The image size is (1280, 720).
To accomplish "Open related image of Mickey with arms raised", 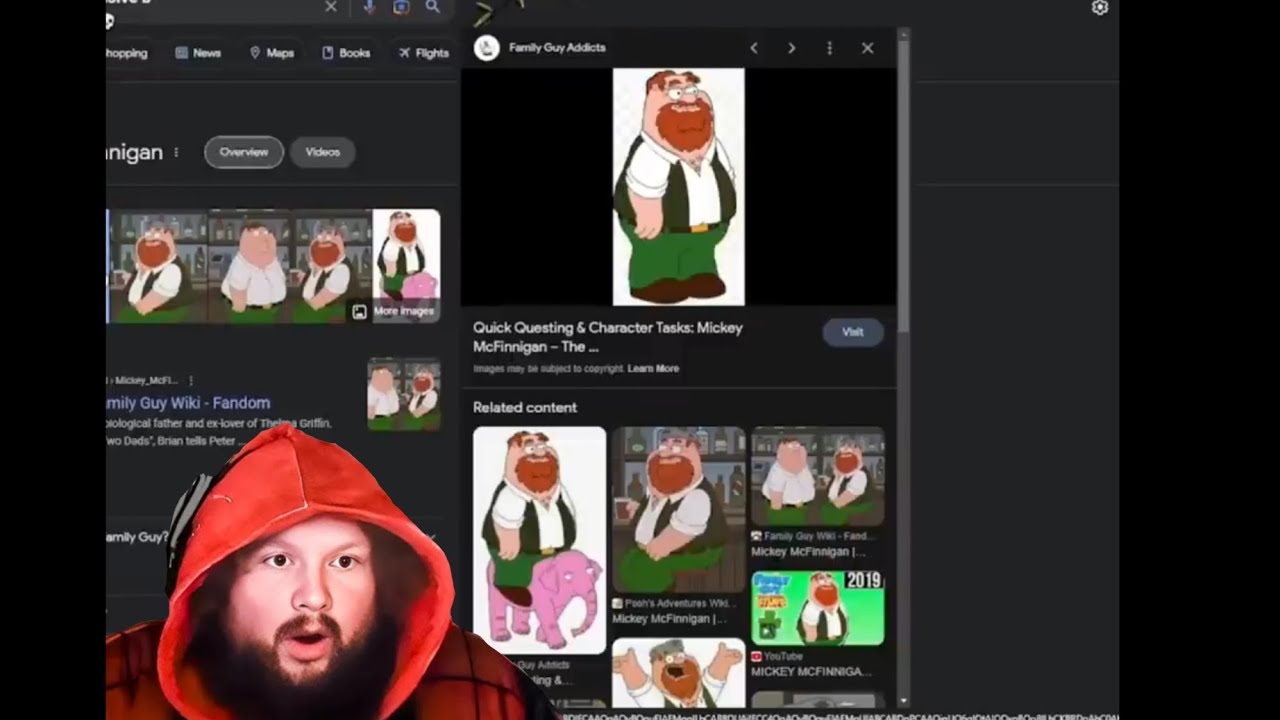I will (x=678, y=673).
